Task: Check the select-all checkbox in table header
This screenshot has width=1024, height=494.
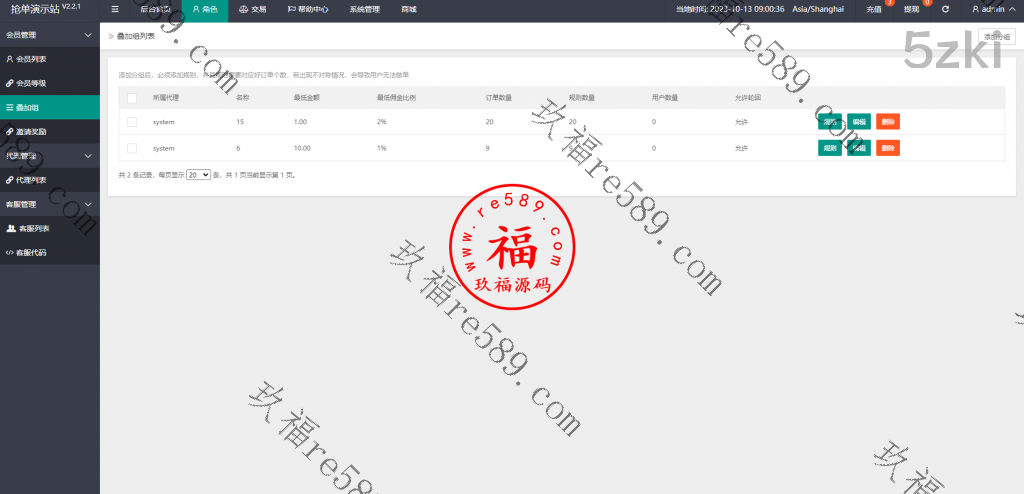Action: pos(132,98)
